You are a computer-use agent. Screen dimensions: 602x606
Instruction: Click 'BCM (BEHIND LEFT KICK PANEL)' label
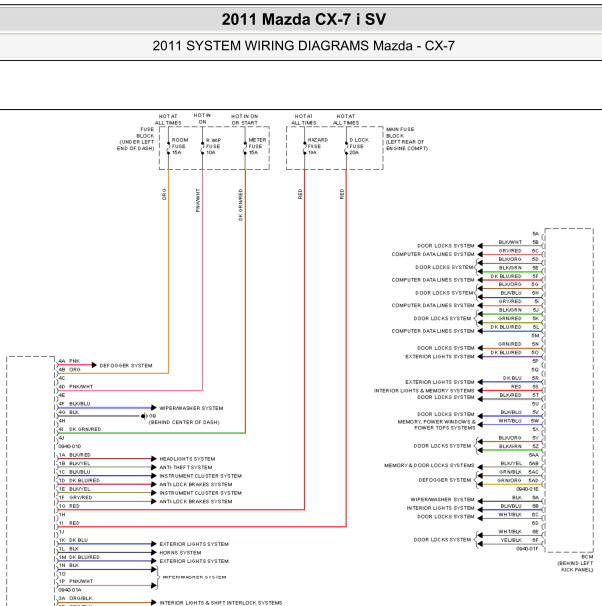(x=575, y=563)
